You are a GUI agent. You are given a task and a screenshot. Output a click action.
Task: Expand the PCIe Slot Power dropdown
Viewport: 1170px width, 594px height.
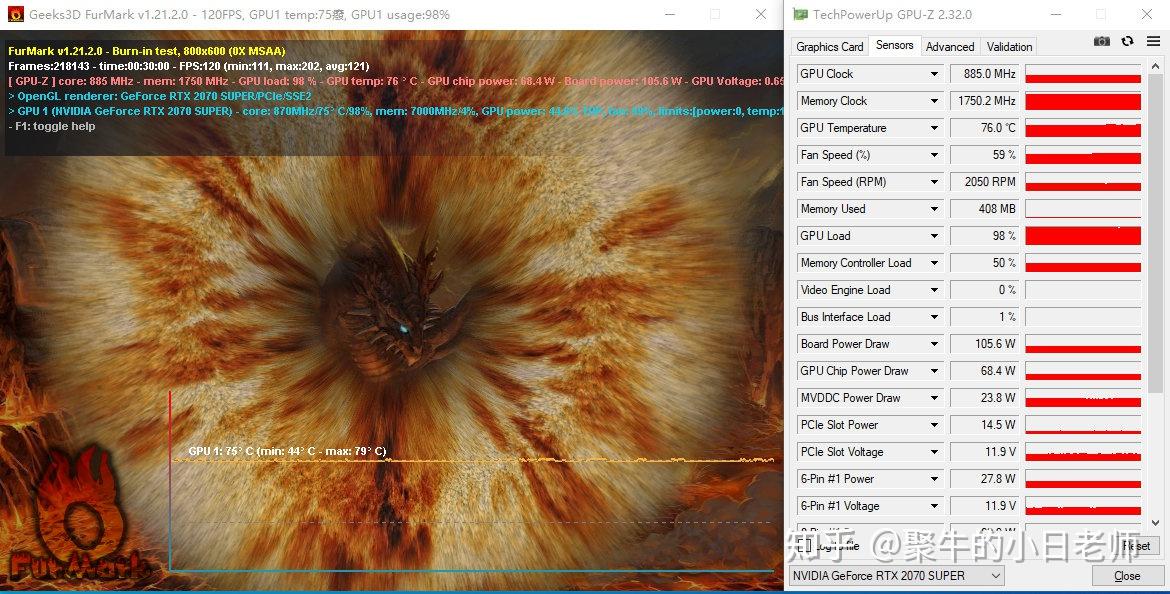[934, 425]
